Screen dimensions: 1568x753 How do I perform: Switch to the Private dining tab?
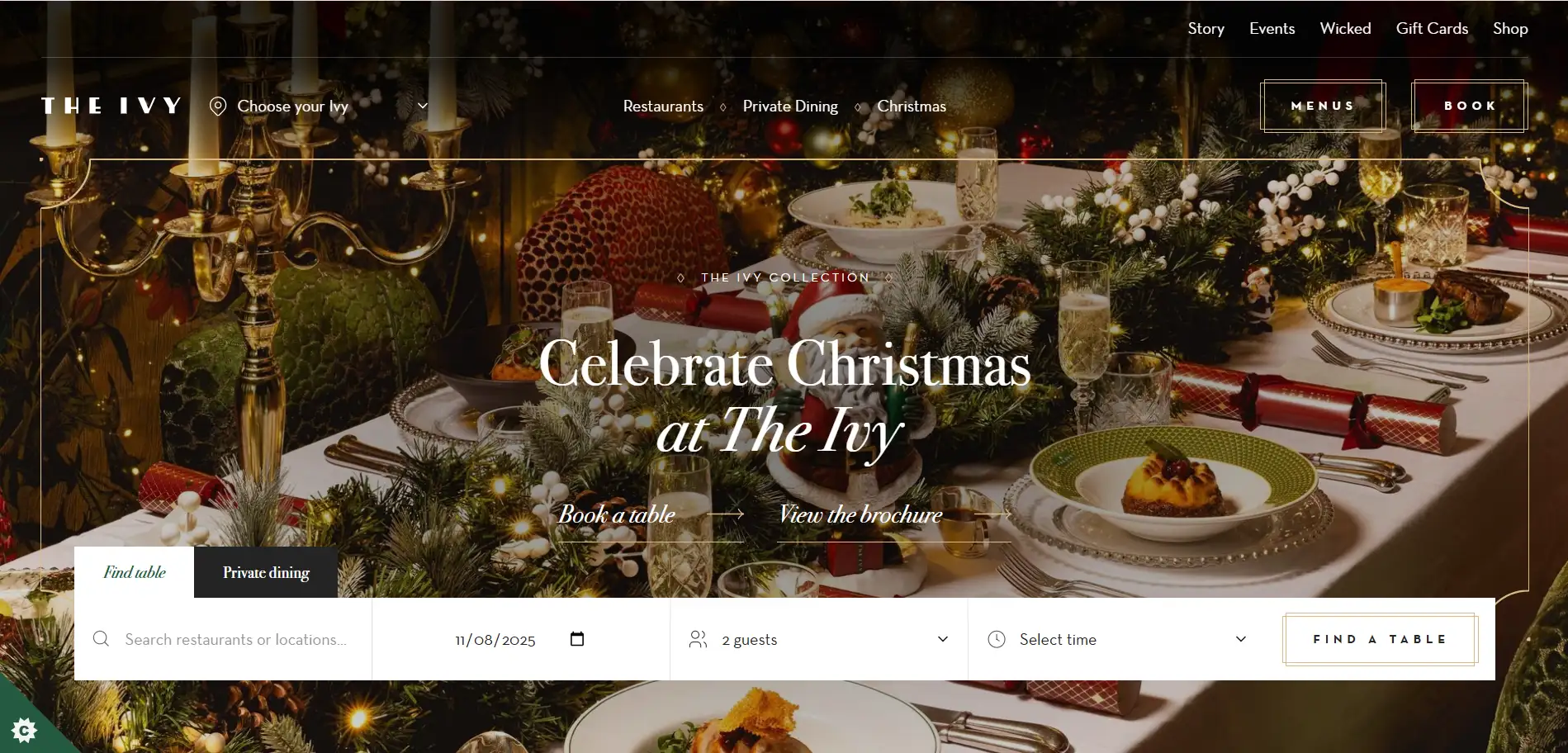[266, 572]
